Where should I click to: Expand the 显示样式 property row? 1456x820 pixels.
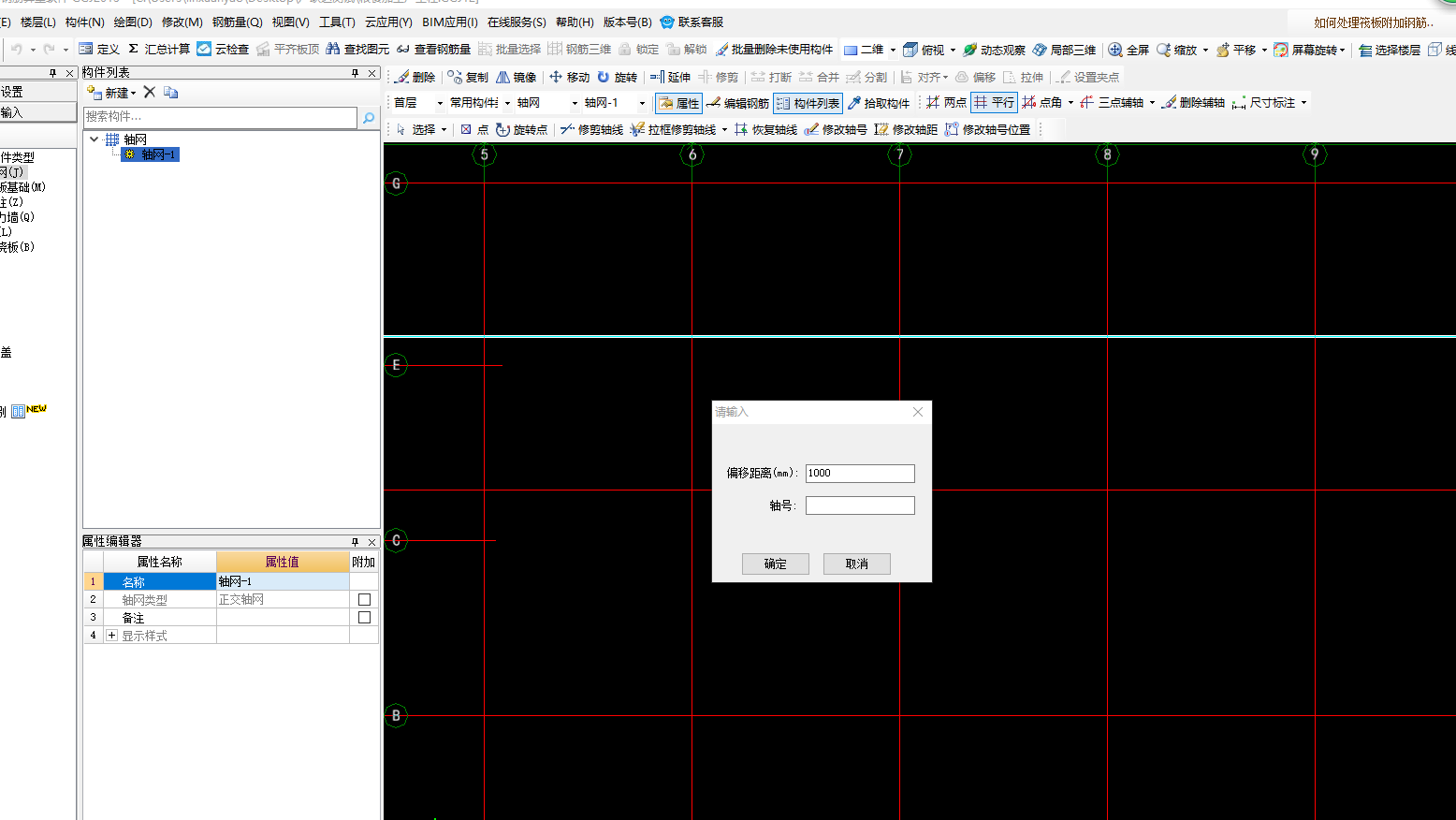[112, 635]
